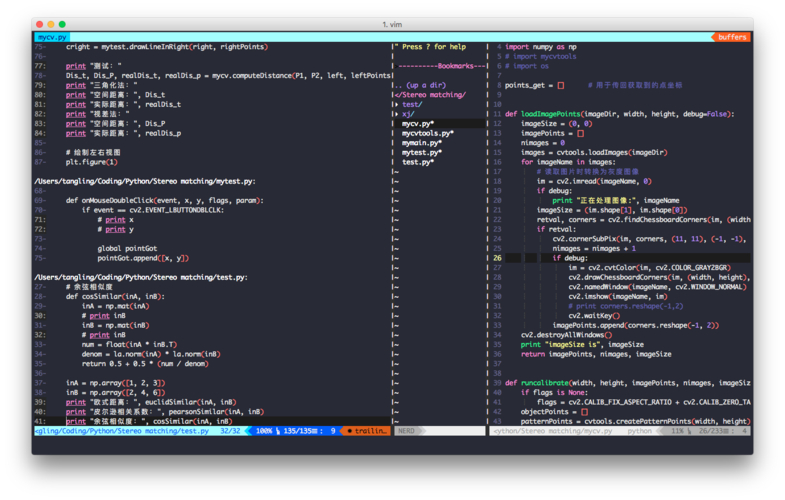Click the mytest.py file path header

[145, 181]
